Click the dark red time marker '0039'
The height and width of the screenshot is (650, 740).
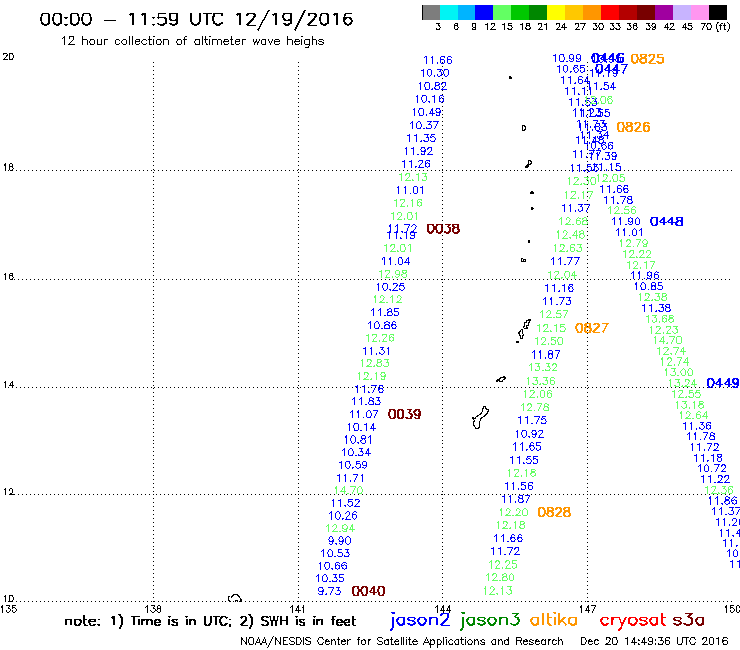(404, 414)
